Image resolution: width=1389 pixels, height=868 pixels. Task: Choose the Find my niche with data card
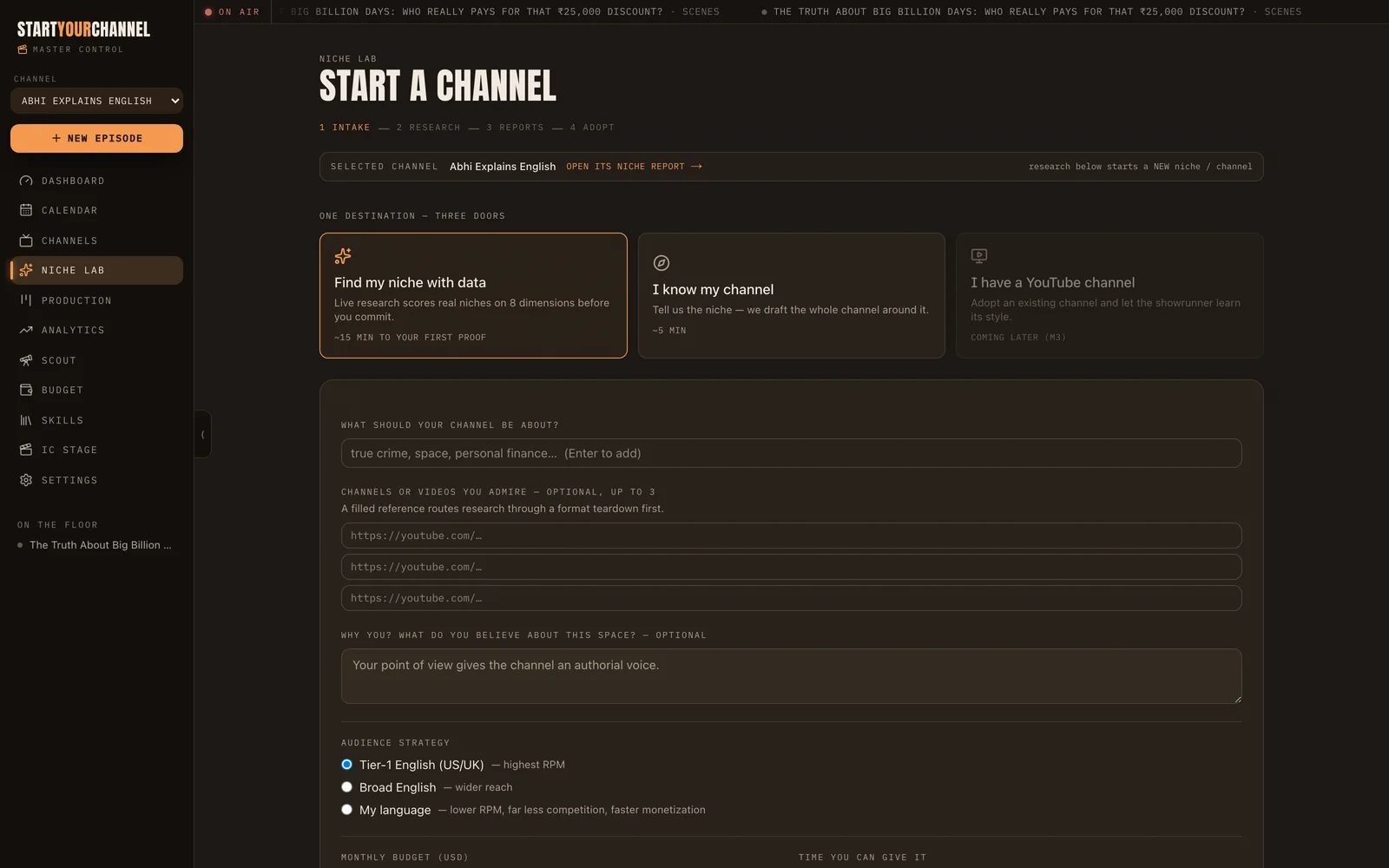473,295
